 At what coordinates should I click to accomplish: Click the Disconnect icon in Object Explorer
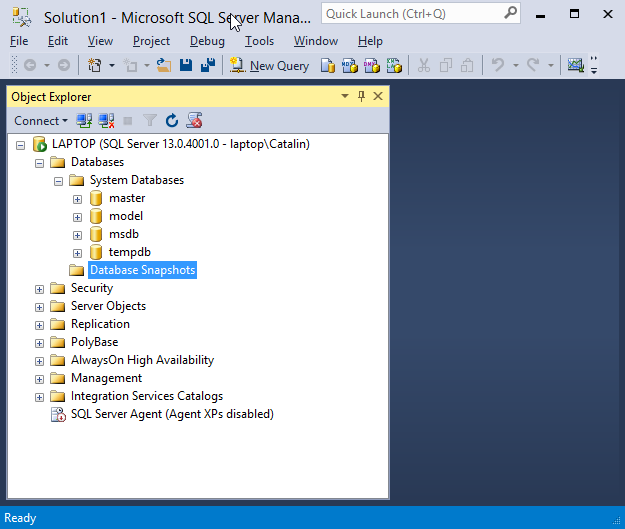(x=106, y=120)
